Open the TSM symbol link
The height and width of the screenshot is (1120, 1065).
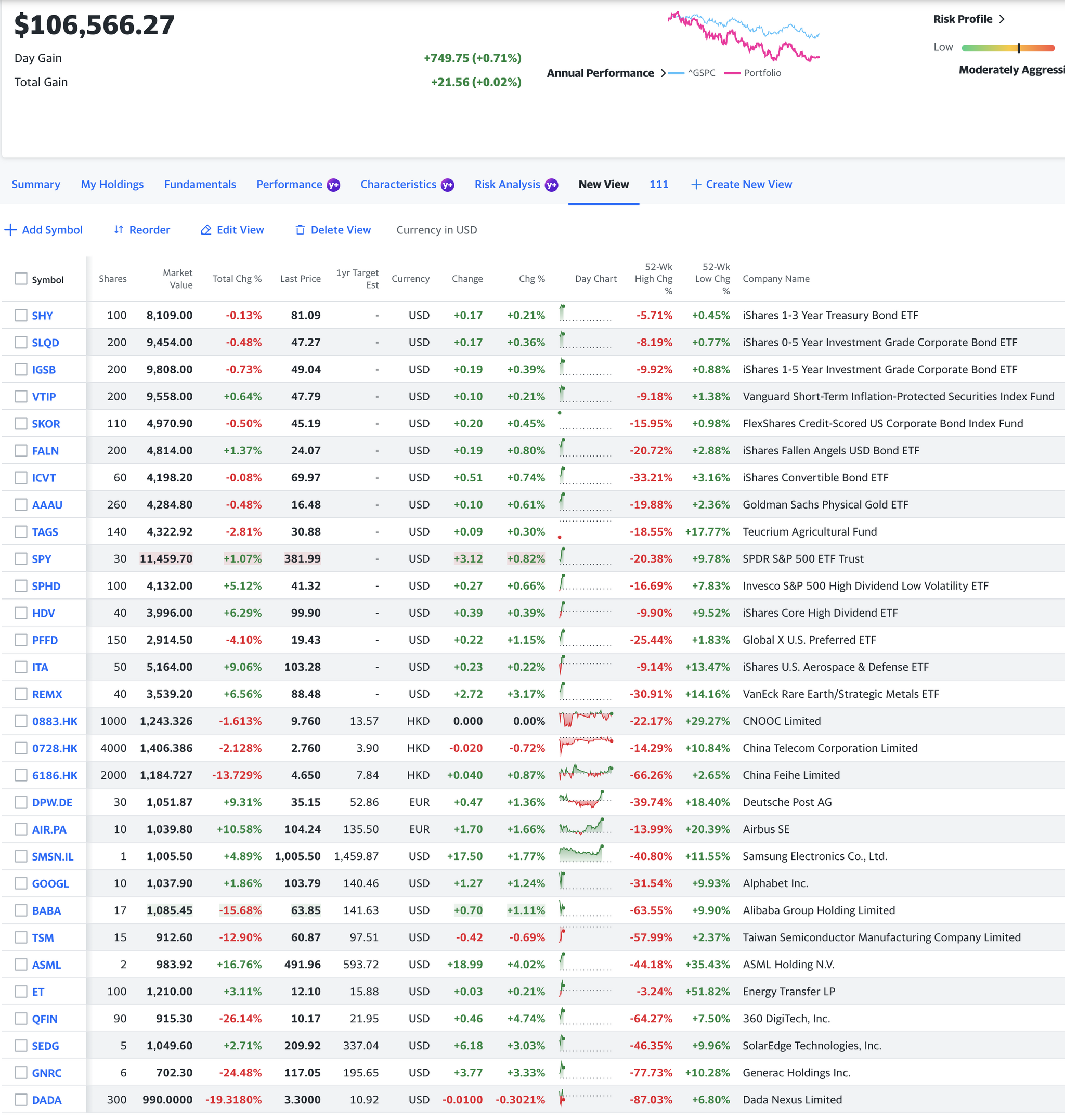tap(43, 938)
